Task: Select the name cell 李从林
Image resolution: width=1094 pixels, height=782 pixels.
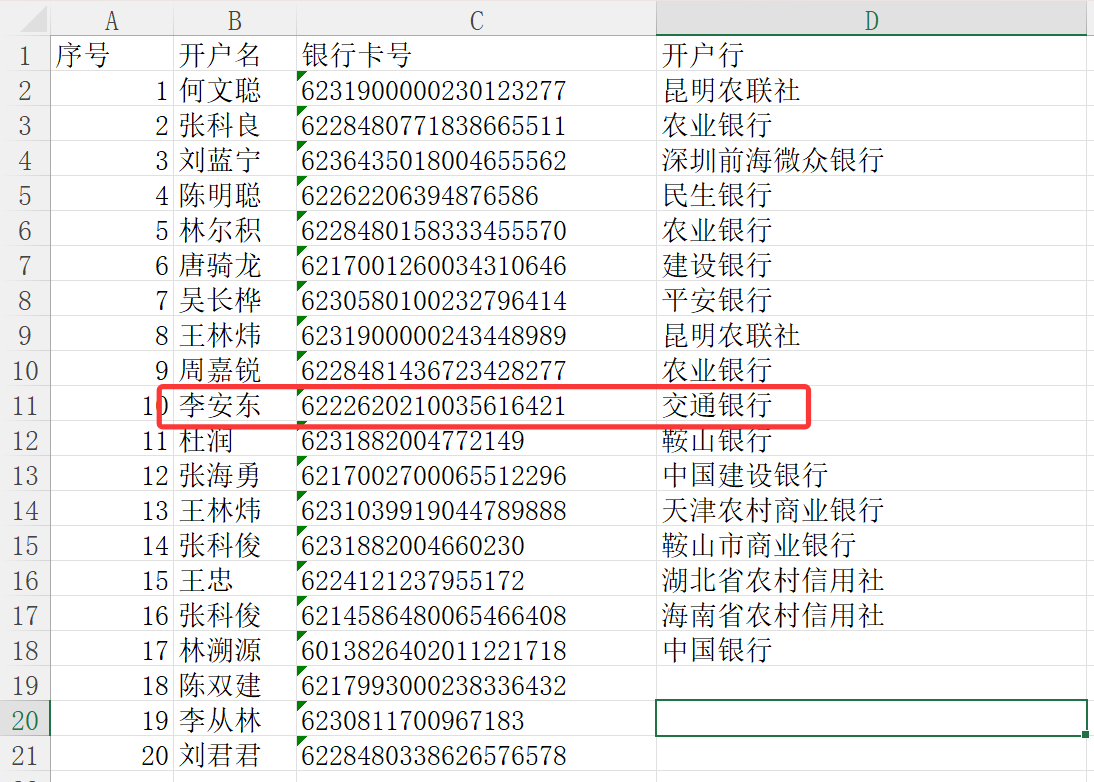Action: 234,720
